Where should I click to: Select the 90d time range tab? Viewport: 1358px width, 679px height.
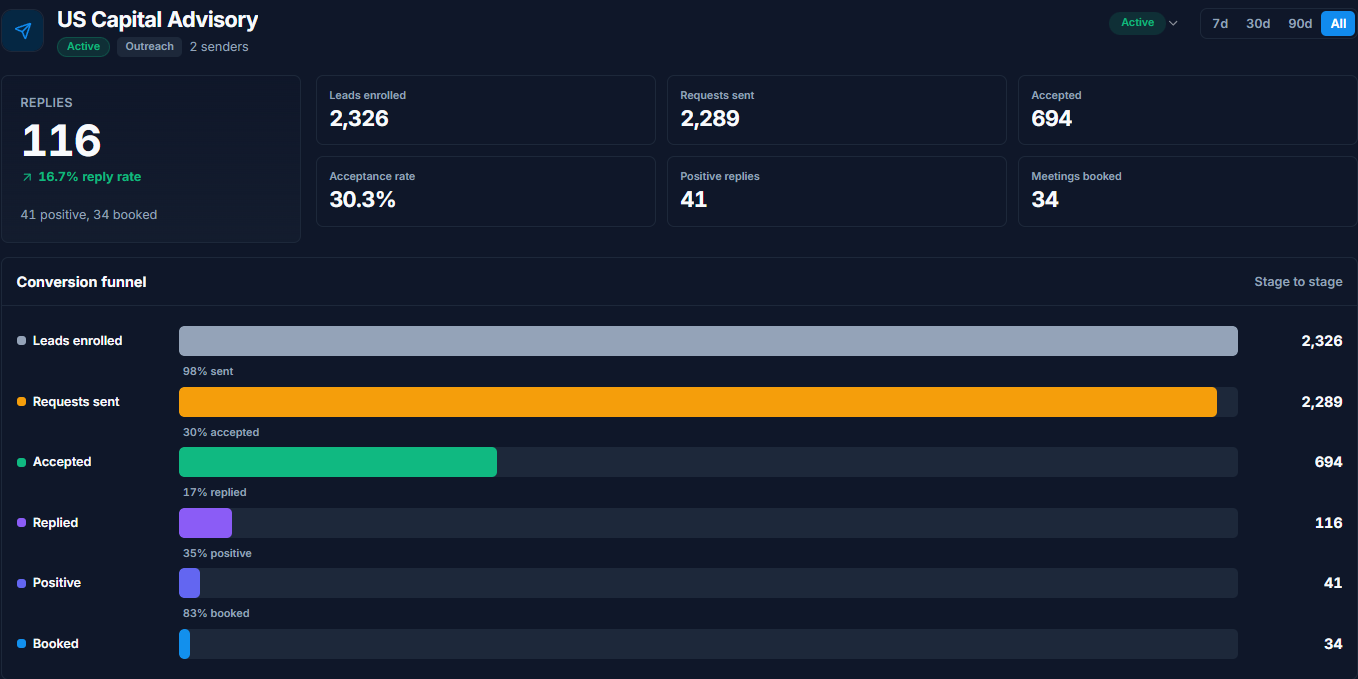tap(1300, 23)
